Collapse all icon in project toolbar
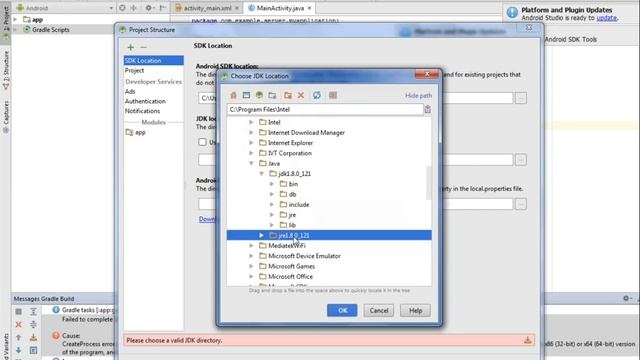This screenshot has height=360, width=640. click(133, 8)
